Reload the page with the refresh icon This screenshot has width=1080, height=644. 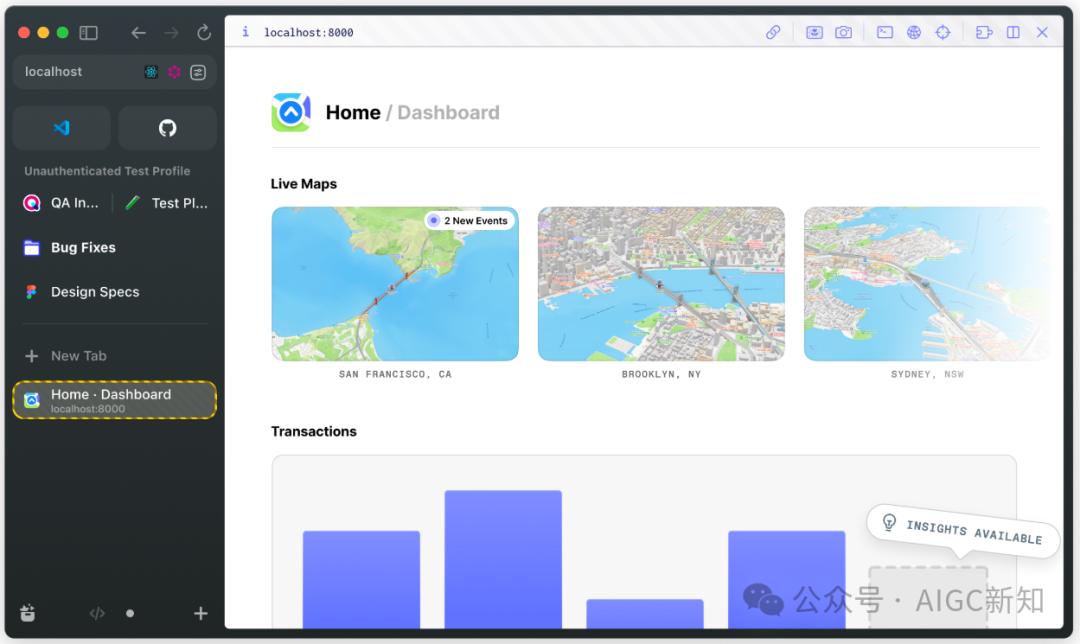coord(204,32)
